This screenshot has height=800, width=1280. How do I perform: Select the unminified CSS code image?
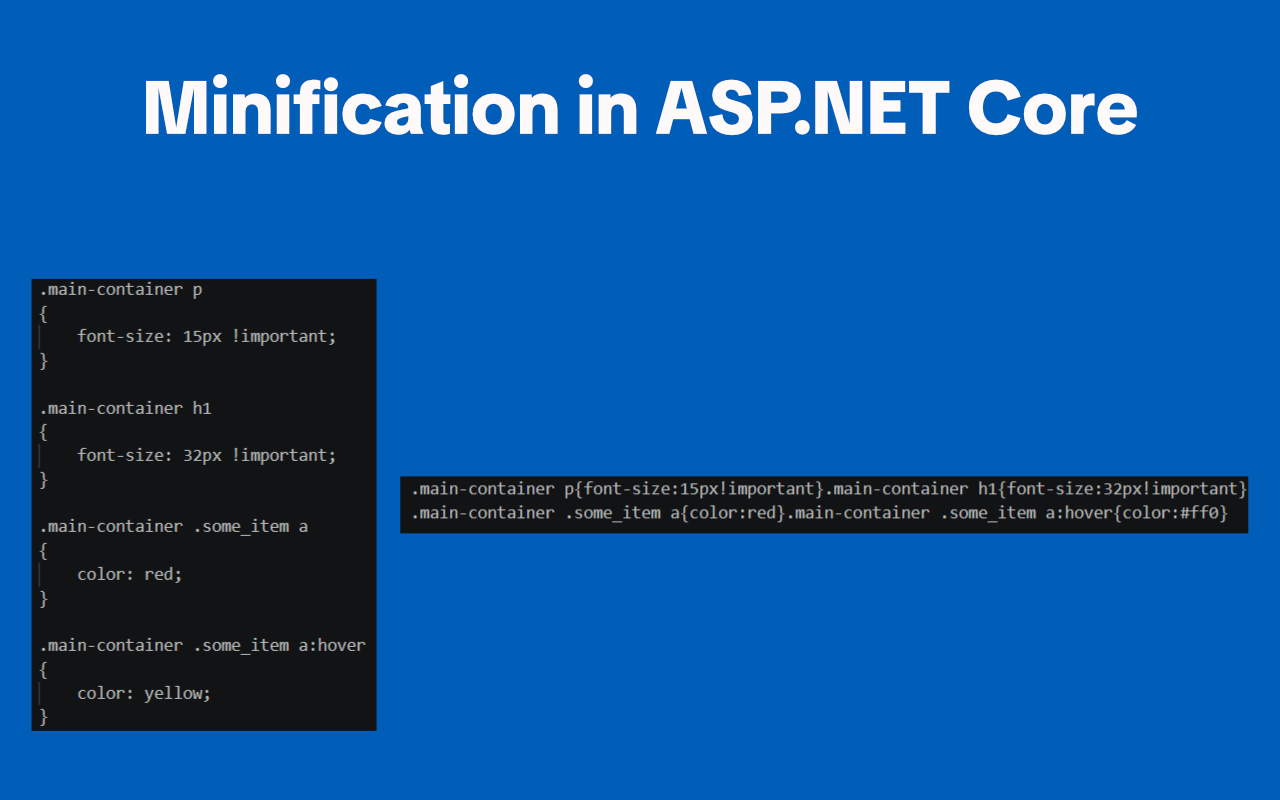pyautogui.click(x=204, y=505)
